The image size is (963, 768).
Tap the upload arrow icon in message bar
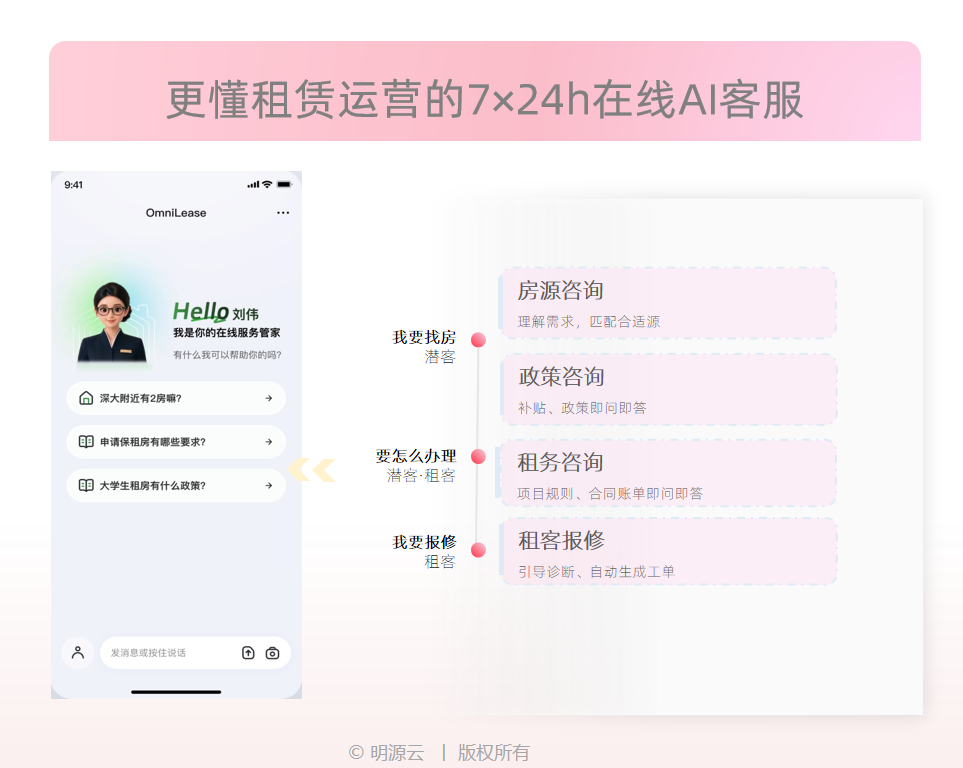(248, 653)
